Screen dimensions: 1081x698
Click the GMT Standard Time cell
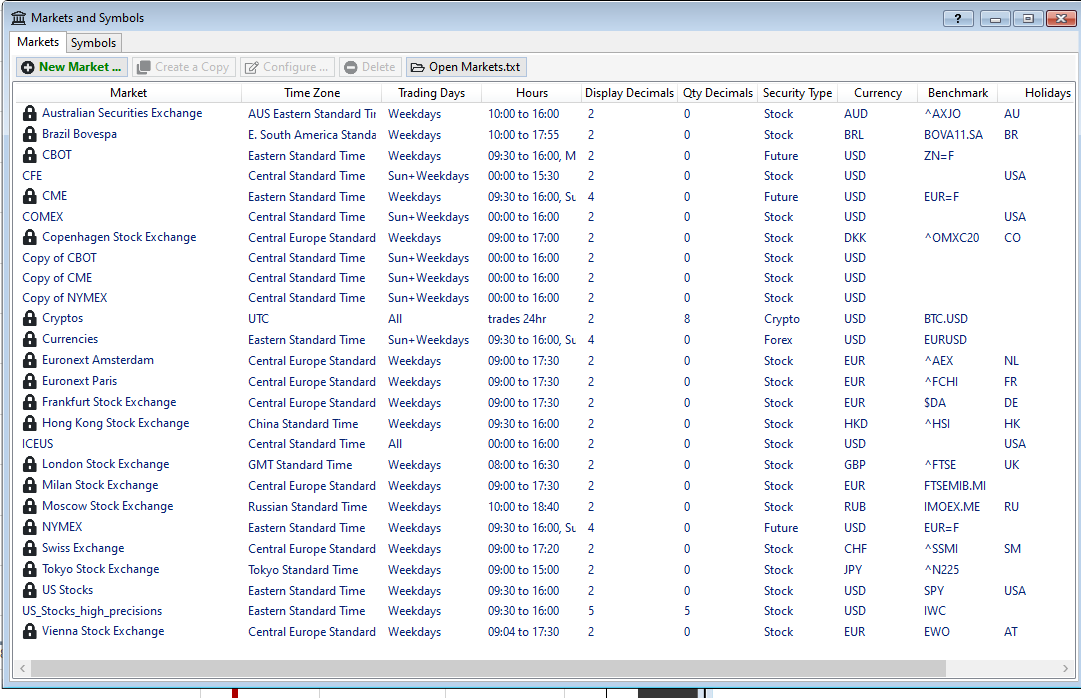300,465
